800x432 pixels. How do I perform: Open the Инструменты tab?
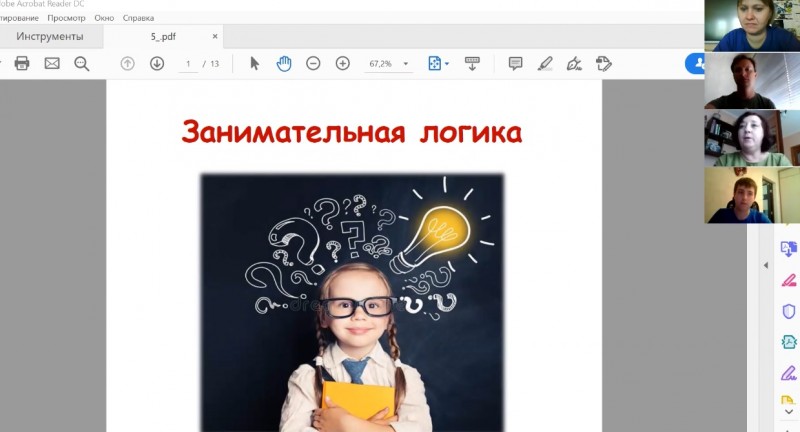click(x=48, y=36)
